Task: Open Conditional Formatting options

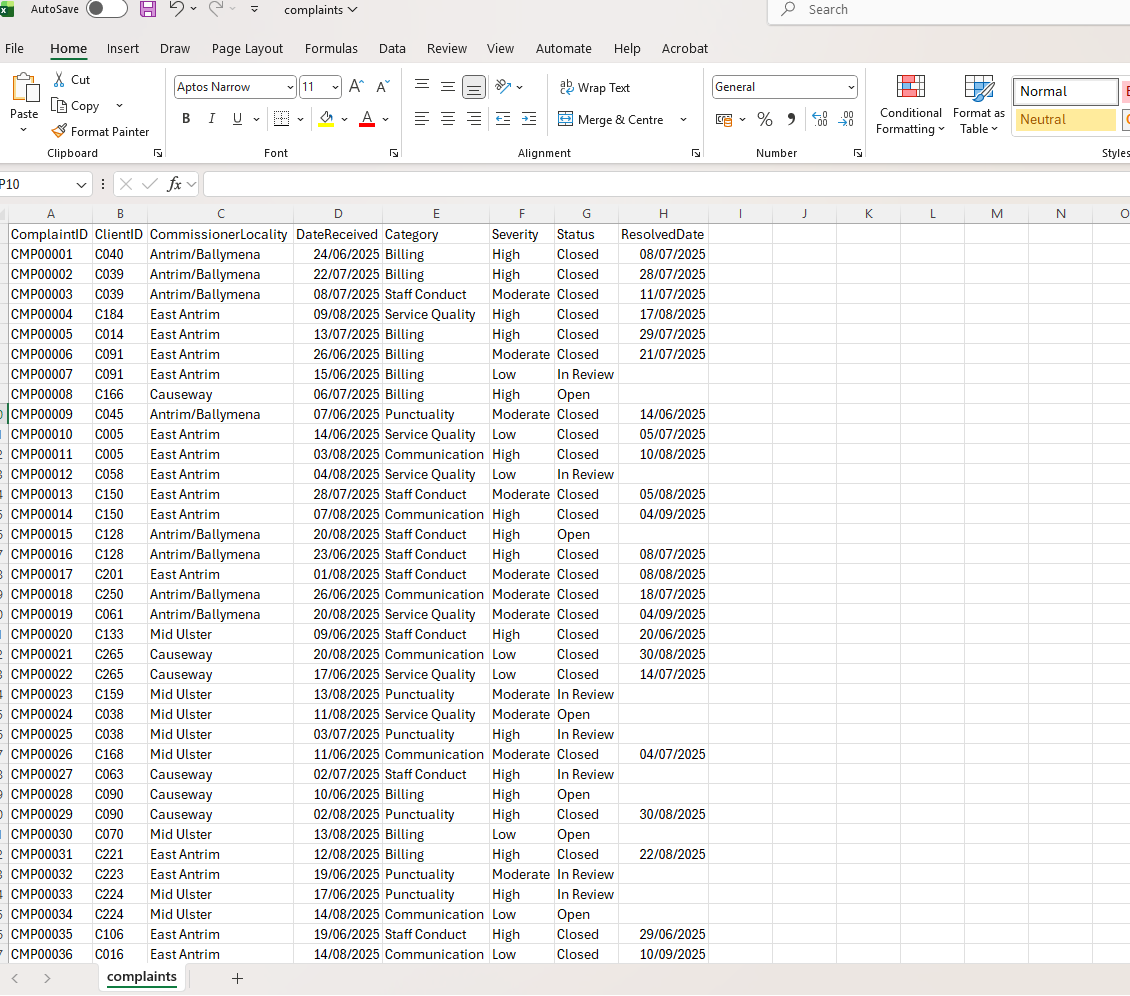Action: (x=910, y=103)
